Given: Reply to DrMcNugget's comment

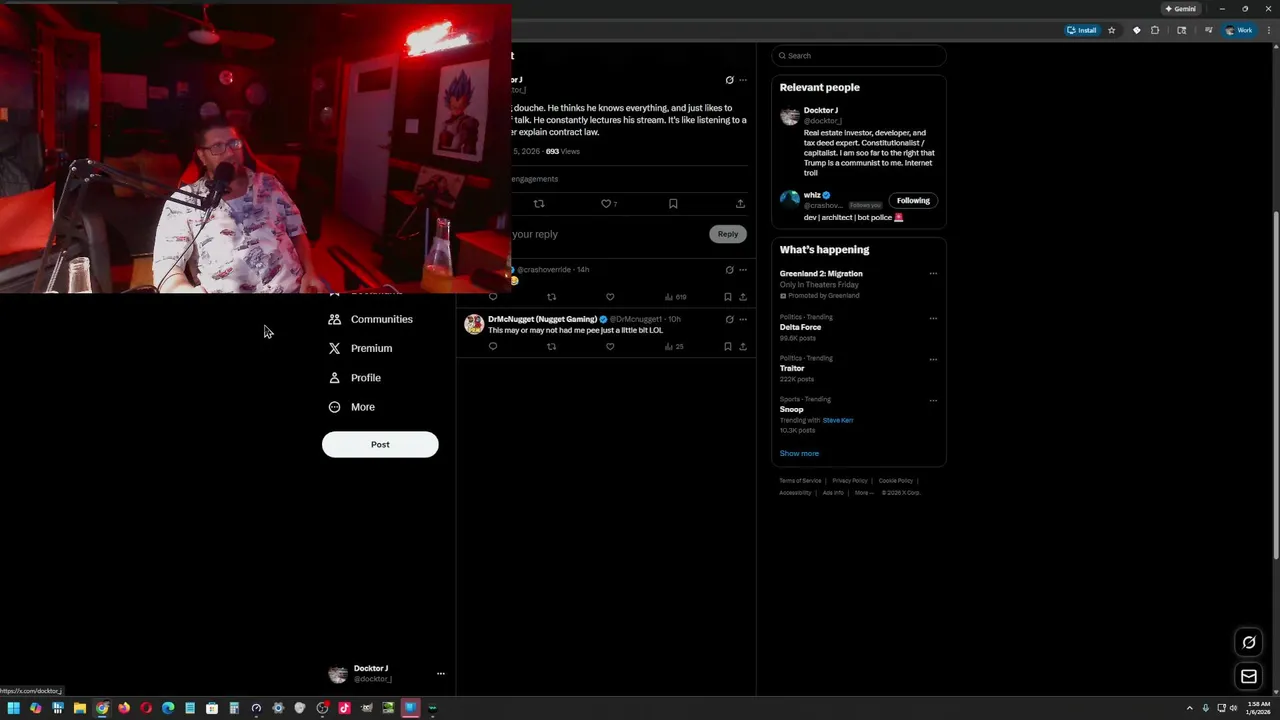Looking at the screenshot, I should pos(492,347).
